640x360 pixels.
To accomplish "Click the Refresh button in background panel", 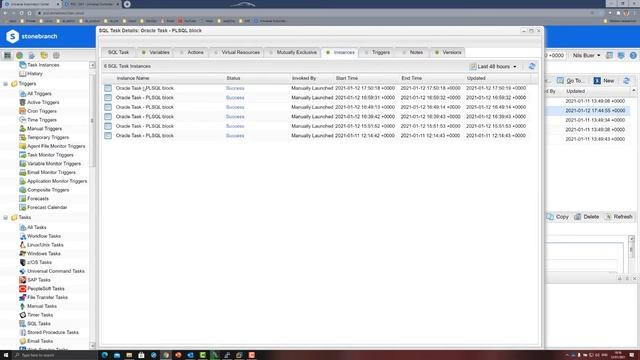I will pos(619,217).
